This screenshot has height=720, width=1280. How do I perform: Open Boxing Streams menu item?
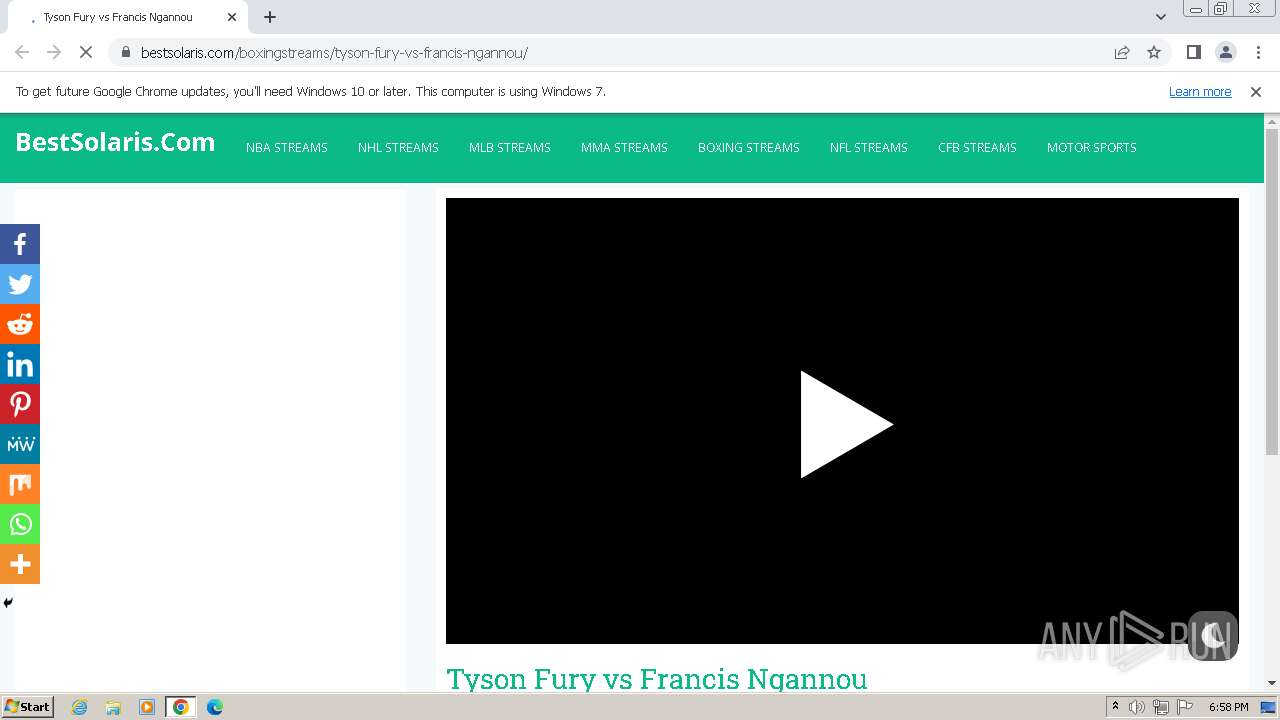[749, 147]
